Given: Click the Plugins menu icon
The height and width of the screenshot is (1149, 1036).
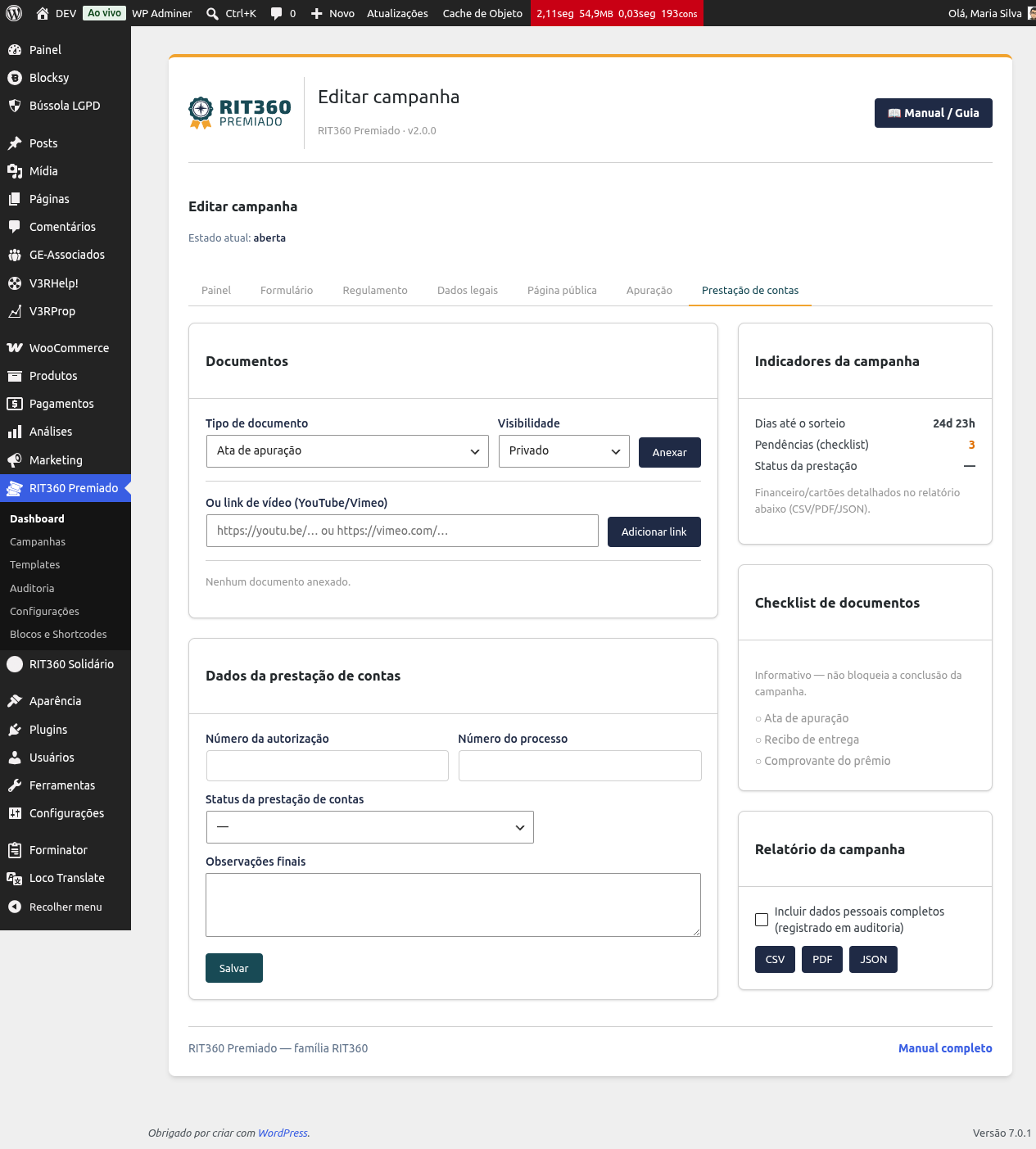Looking at the screenshot, I should coord(15,730).
